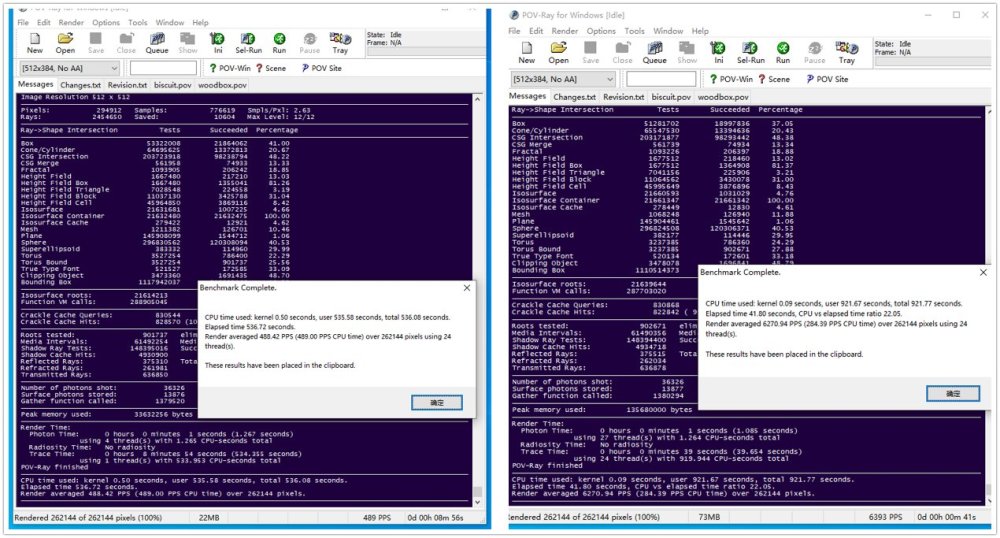Click New icon in left POV-Ray window
Image resolution: width=1000 pixels, height=538 pixels.
(x=34, y=43)
